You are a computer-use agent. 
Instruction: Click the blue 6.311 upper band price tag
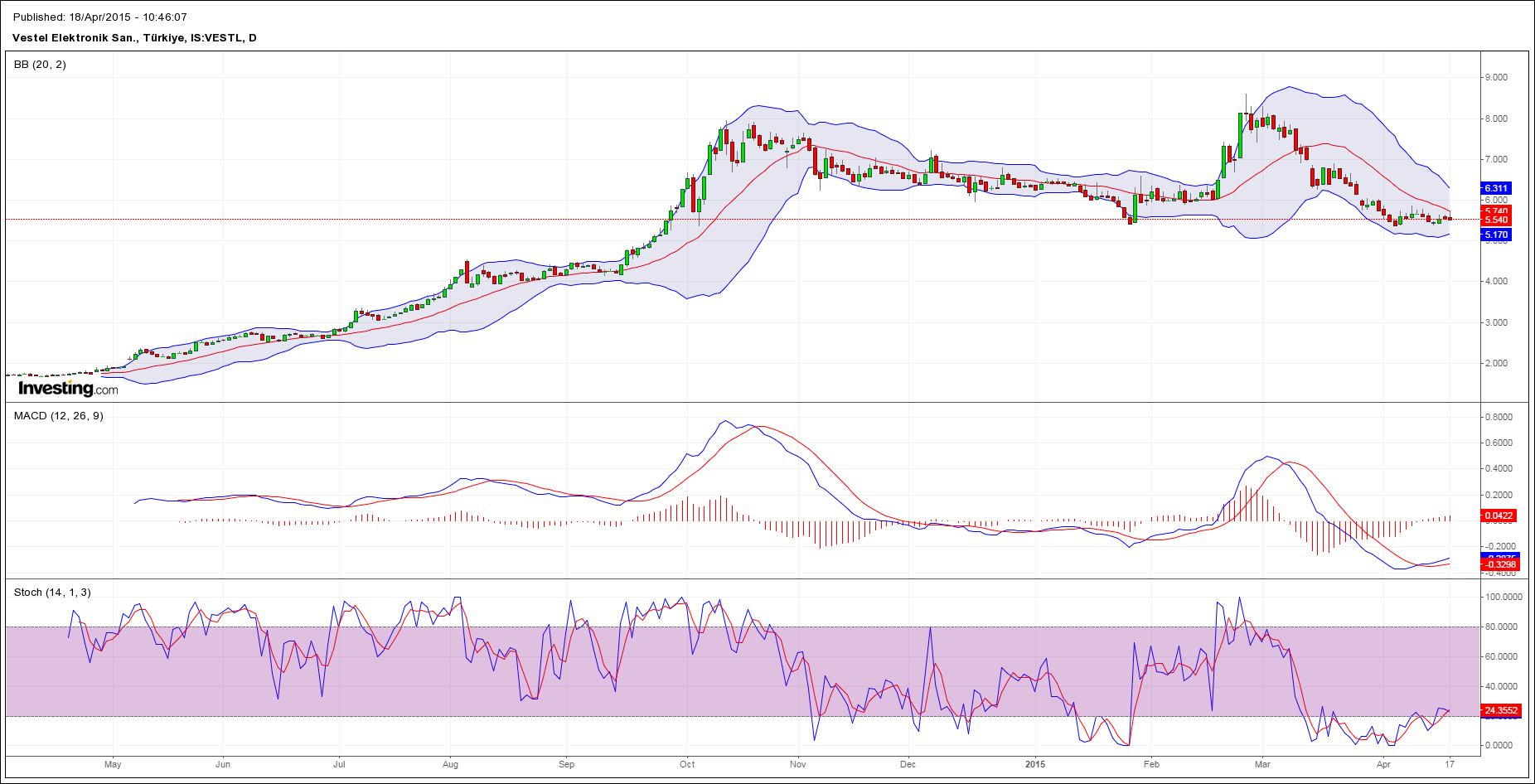point(1495,188)
